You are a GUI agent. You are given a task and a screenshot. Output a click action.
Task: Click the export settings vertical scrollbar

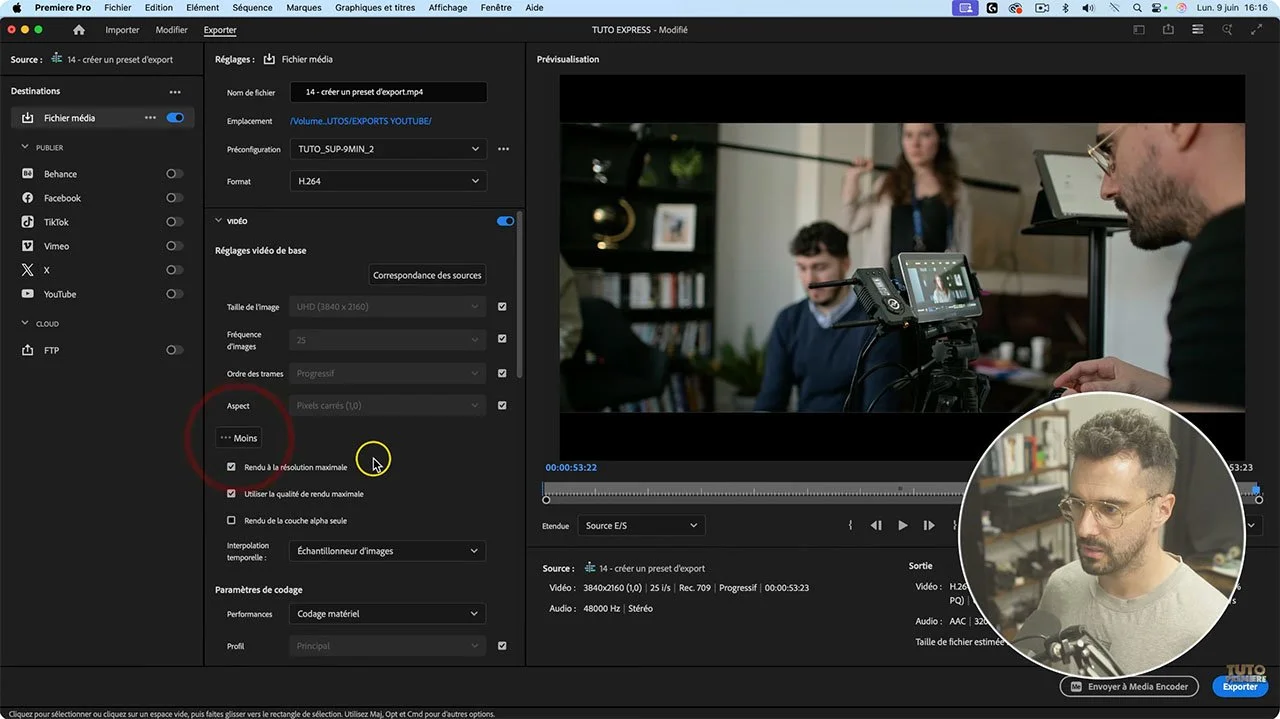pos(520,294)
